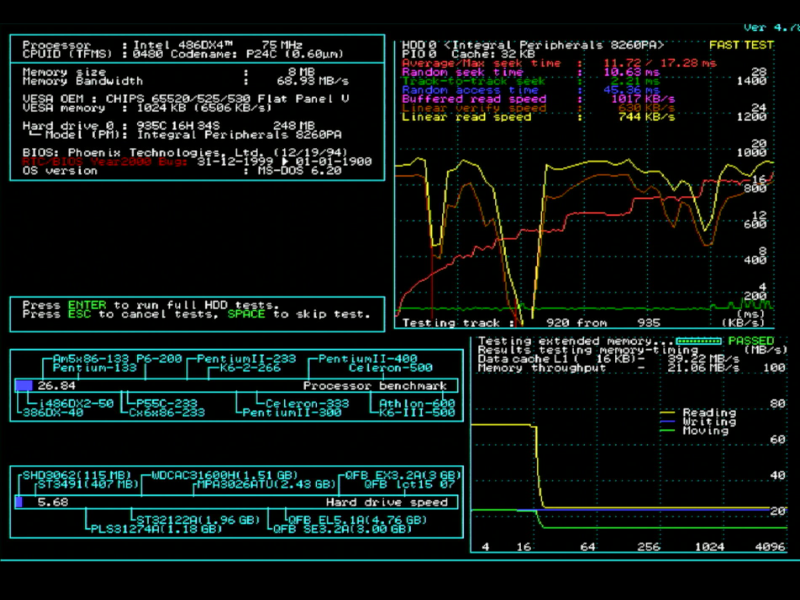Image resolution: width=800 pixels, height=600 pixels.
Task: Click the green ESC key prompt
Action: coord(79,314)
